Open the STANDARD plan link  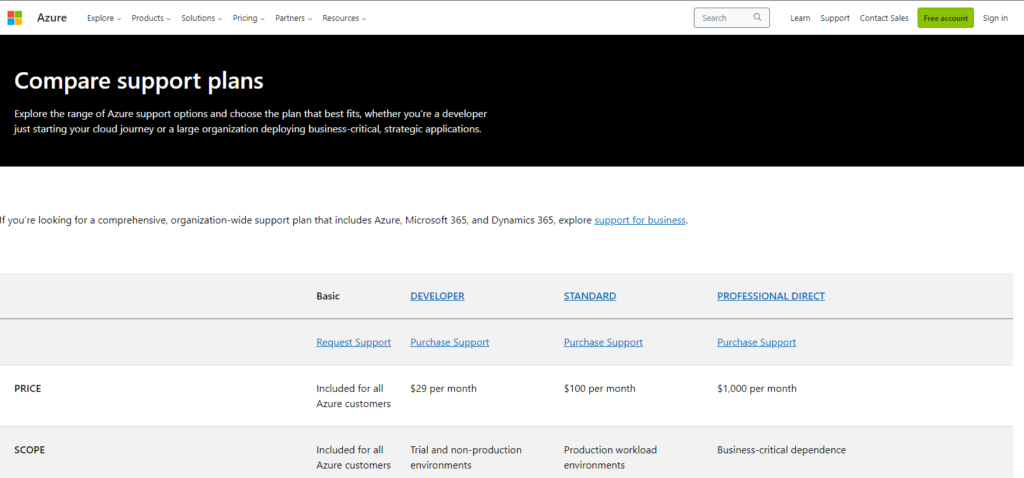click(590, 296)
